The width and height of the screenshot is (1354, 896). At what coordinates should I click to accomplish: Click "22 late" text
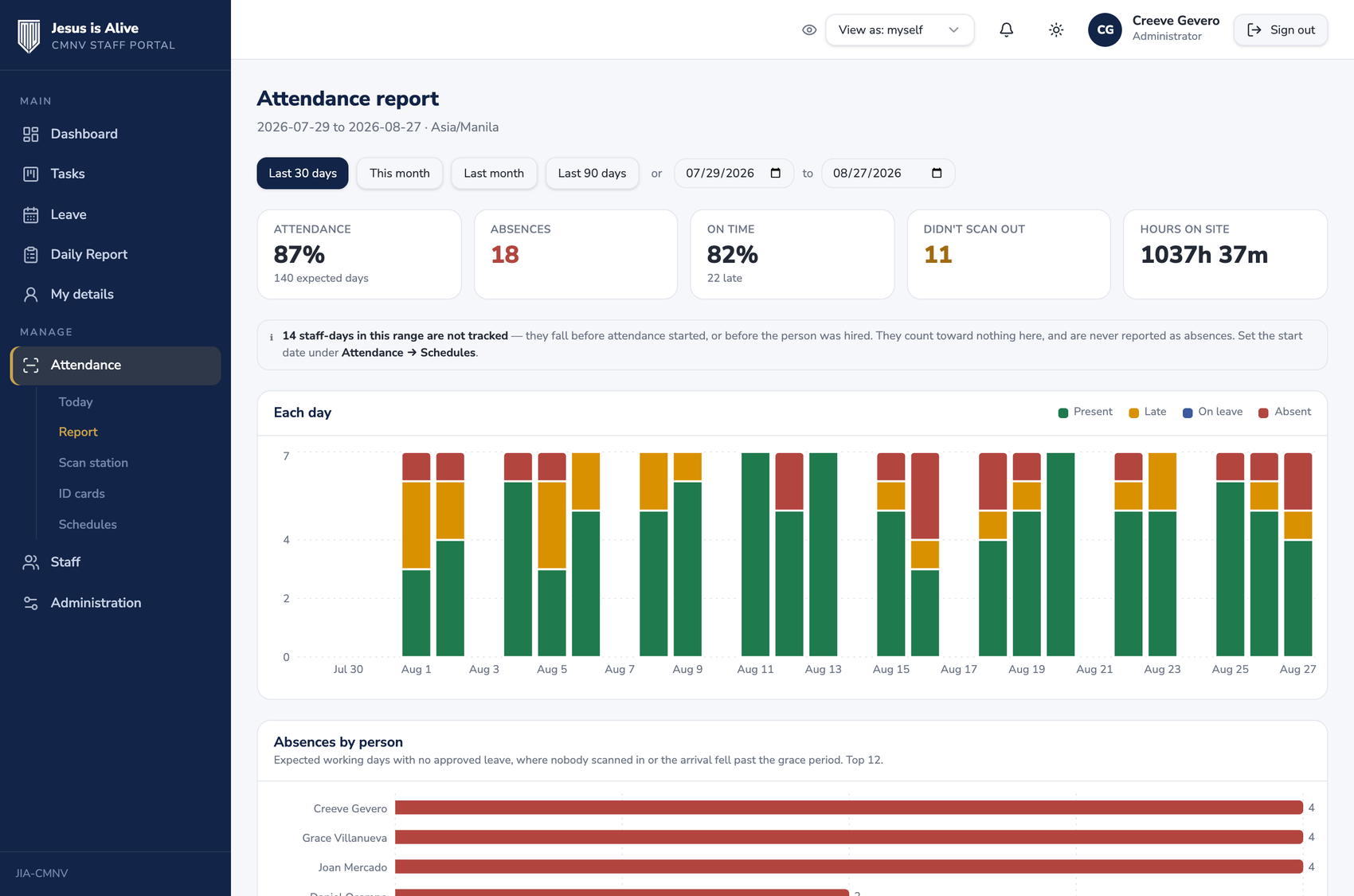tap(725, 279)
